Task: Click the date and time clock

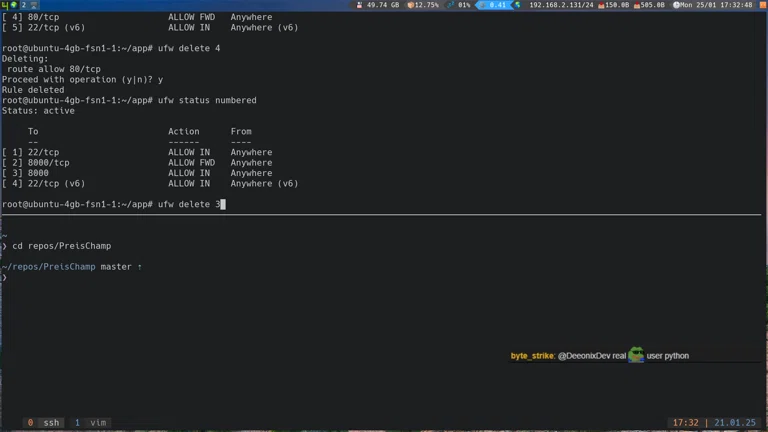Action: 717,5
